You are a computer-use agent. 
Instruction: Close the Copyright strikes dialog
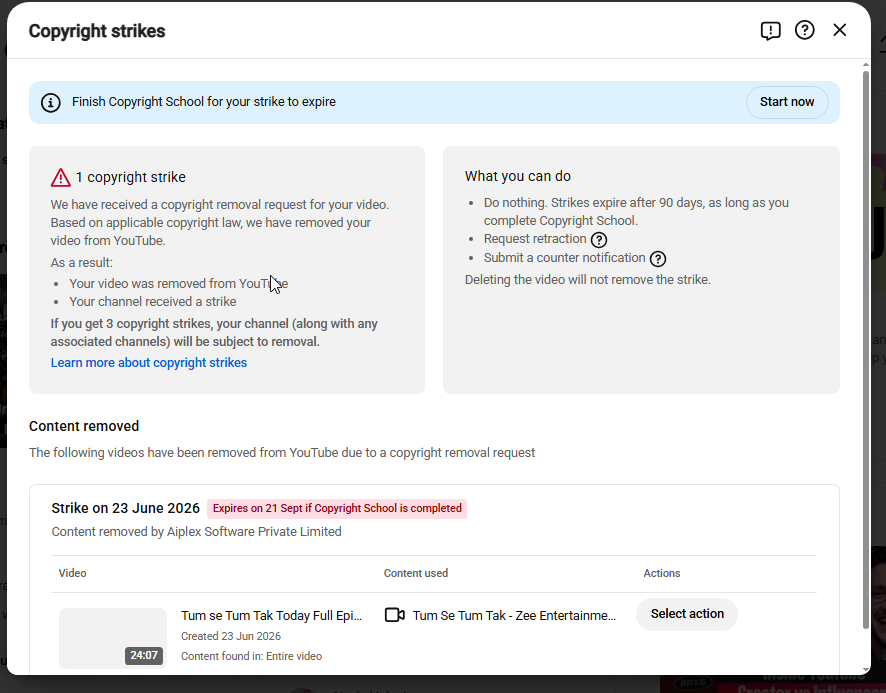[840, 30]
